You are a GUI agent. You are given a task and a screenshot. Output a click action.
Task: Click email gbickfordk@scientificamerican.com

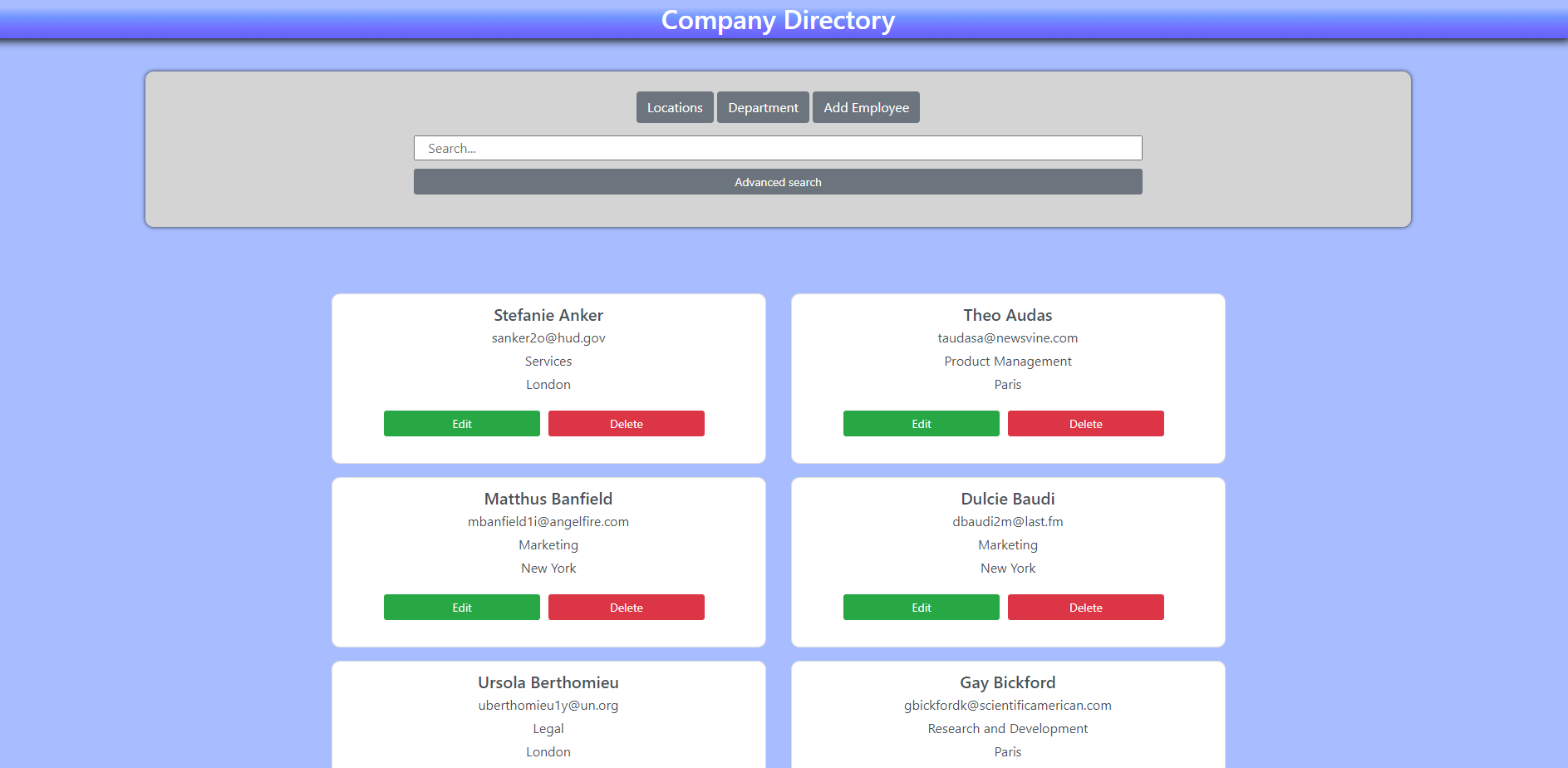(x=1008, y=706)
